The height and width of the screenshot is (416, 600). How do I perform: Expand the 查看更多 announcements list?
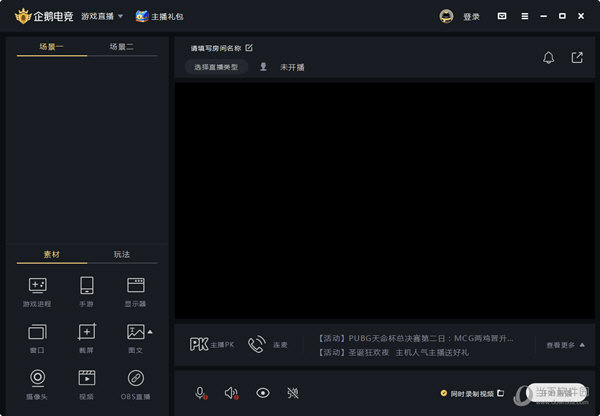[565, 345]
